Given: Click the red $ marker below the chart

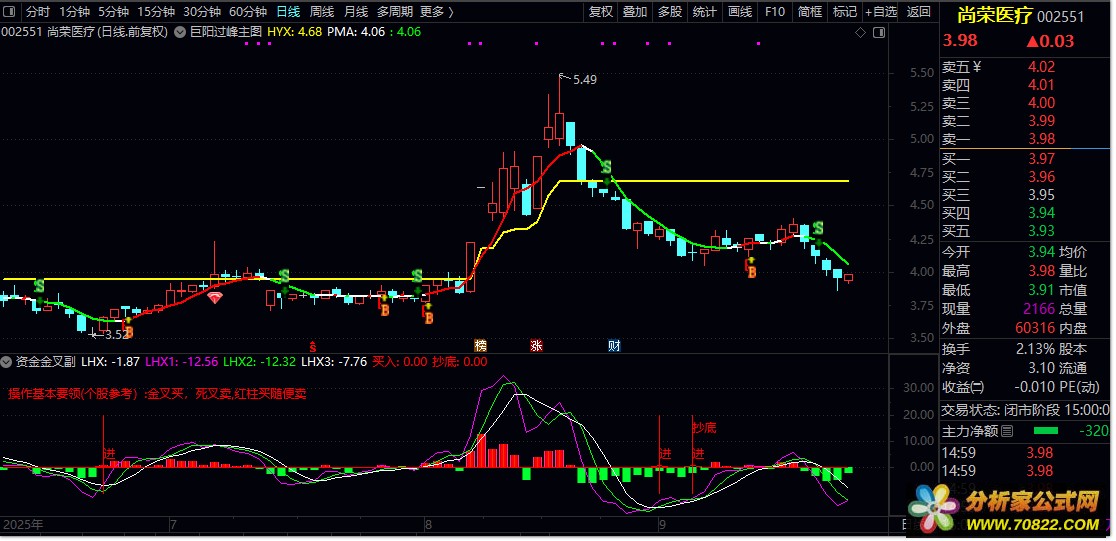Looking at the screenshot, I should (312, 346).
